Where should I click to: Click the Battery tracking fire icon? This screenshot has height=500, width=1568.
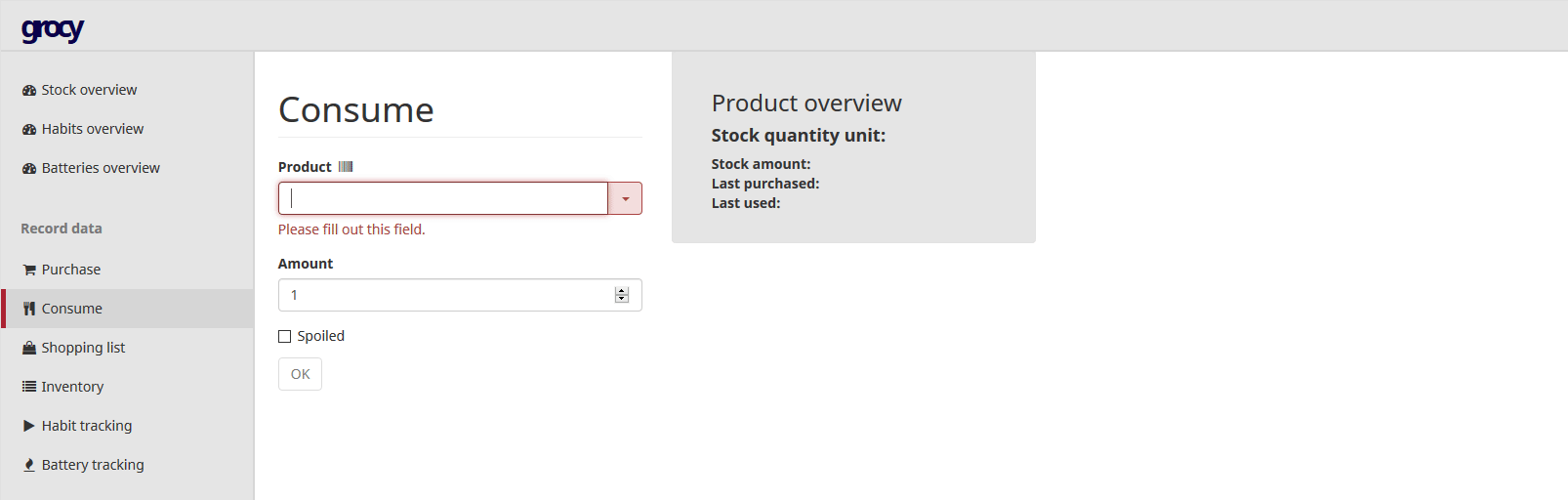[x=29, y=465]
